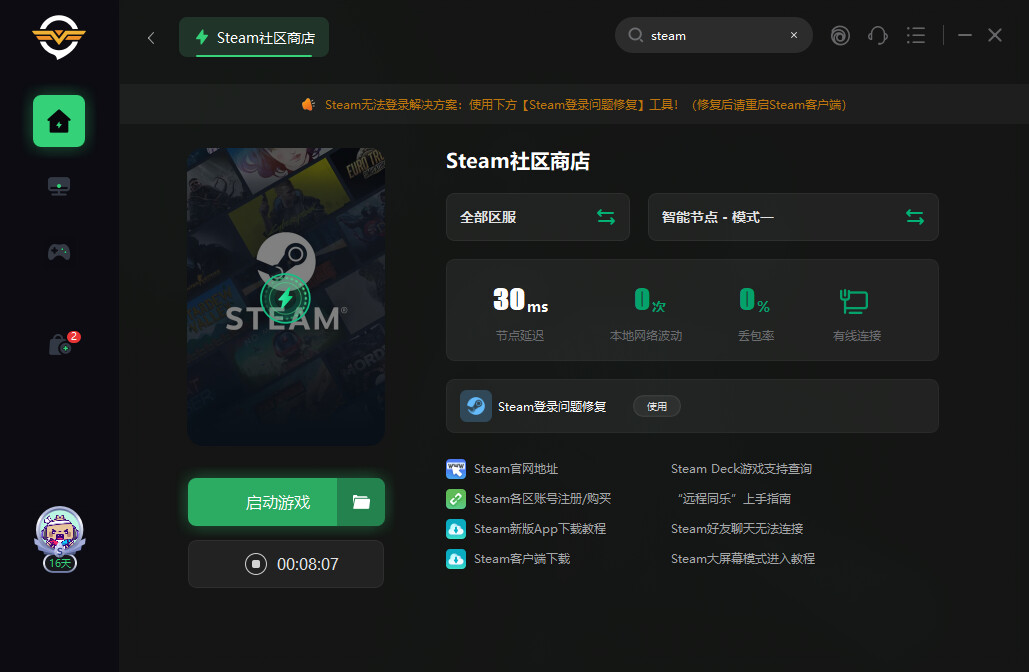Screen dimensions: 1029x672
Task: Open the list menu icon in header
Action: pyautogui.click(x=915, y=35)
